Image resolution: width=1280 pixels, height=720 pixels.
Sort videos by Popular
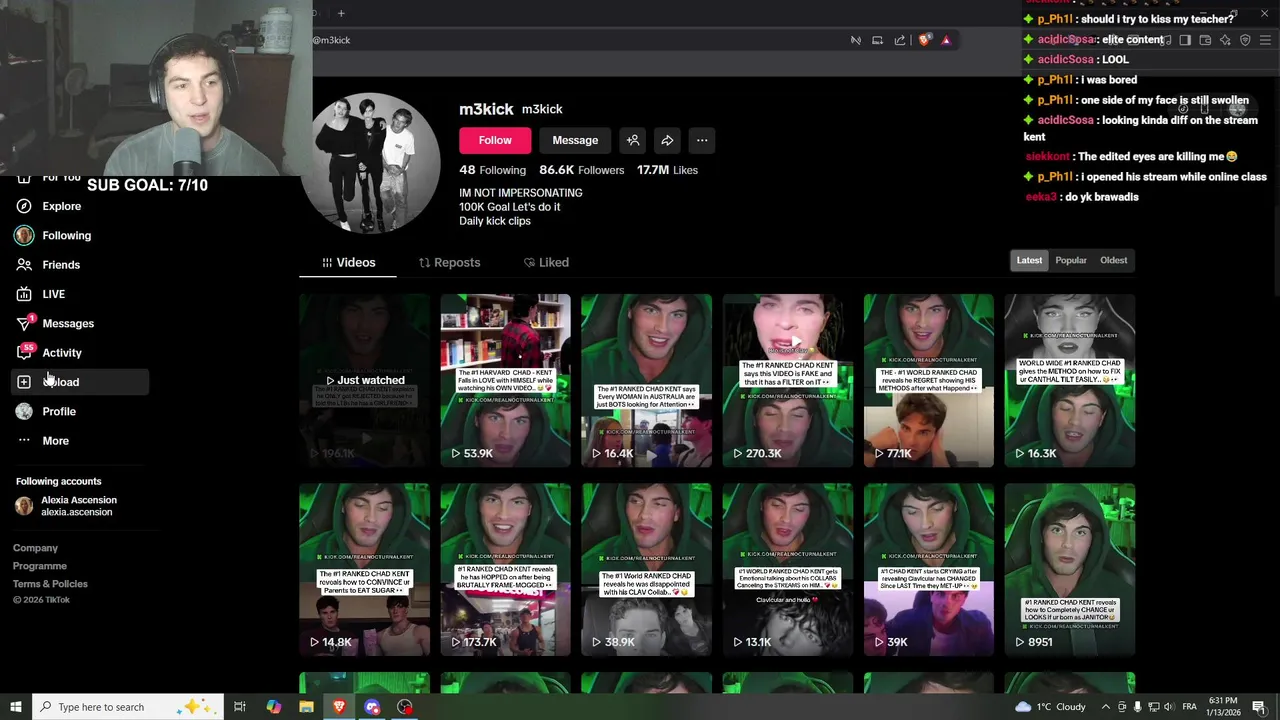click(1070, 260)
